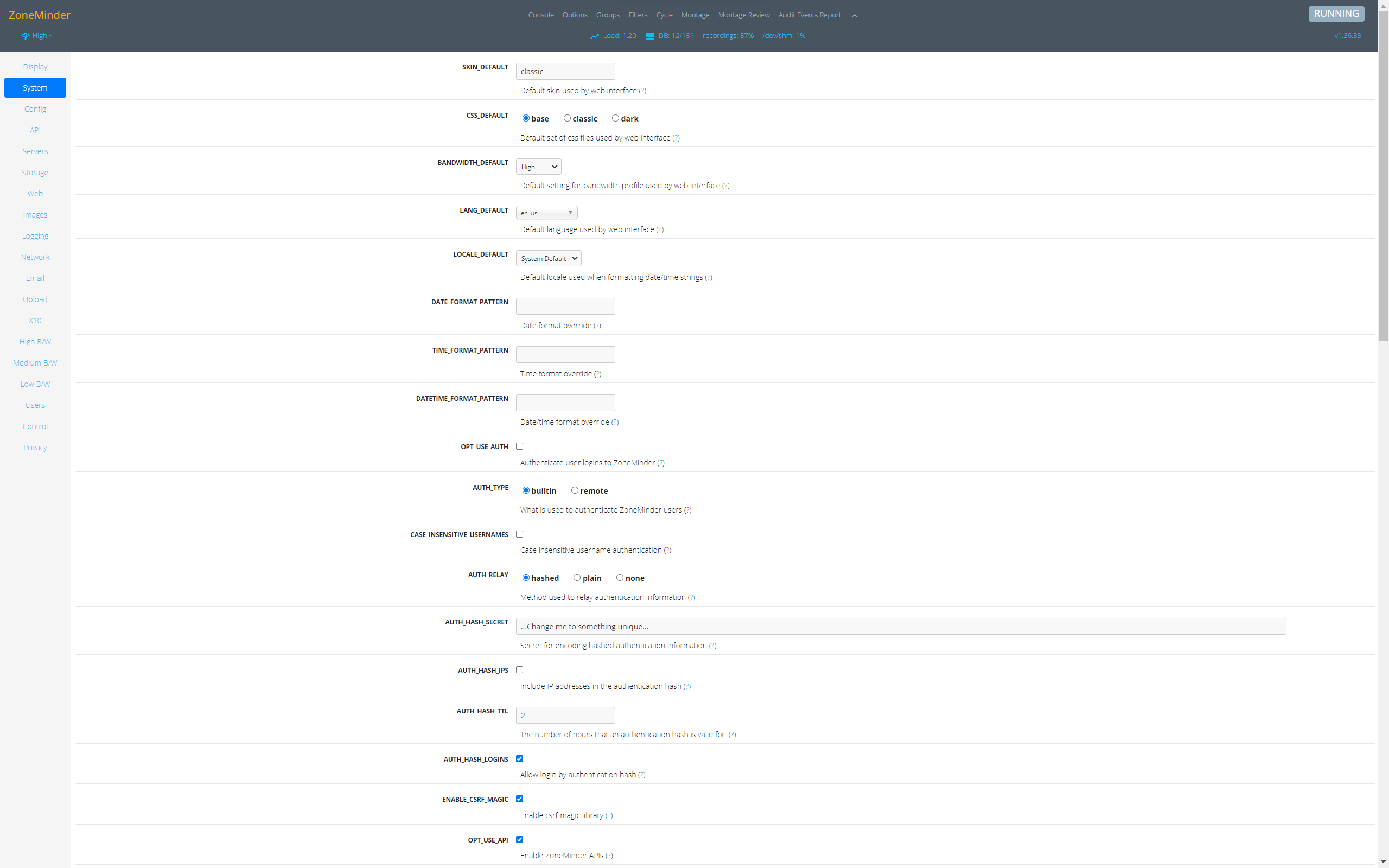Collapse header using the chevron up icon
The image size is (1389, 868).
tap(854, 16)
